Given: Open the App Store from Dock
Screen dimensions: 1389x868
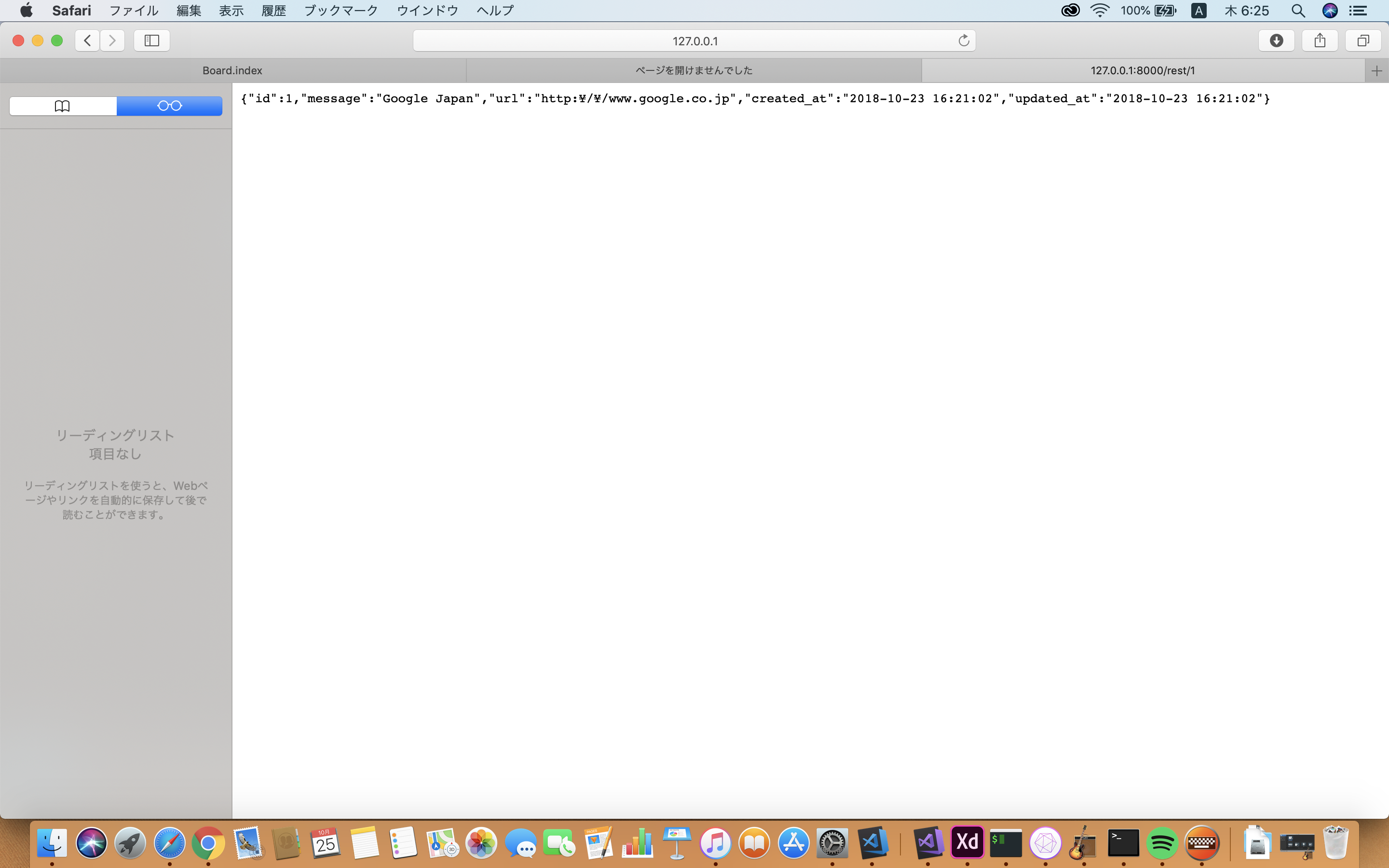Looking at the screenshot, I should (793, 843).
